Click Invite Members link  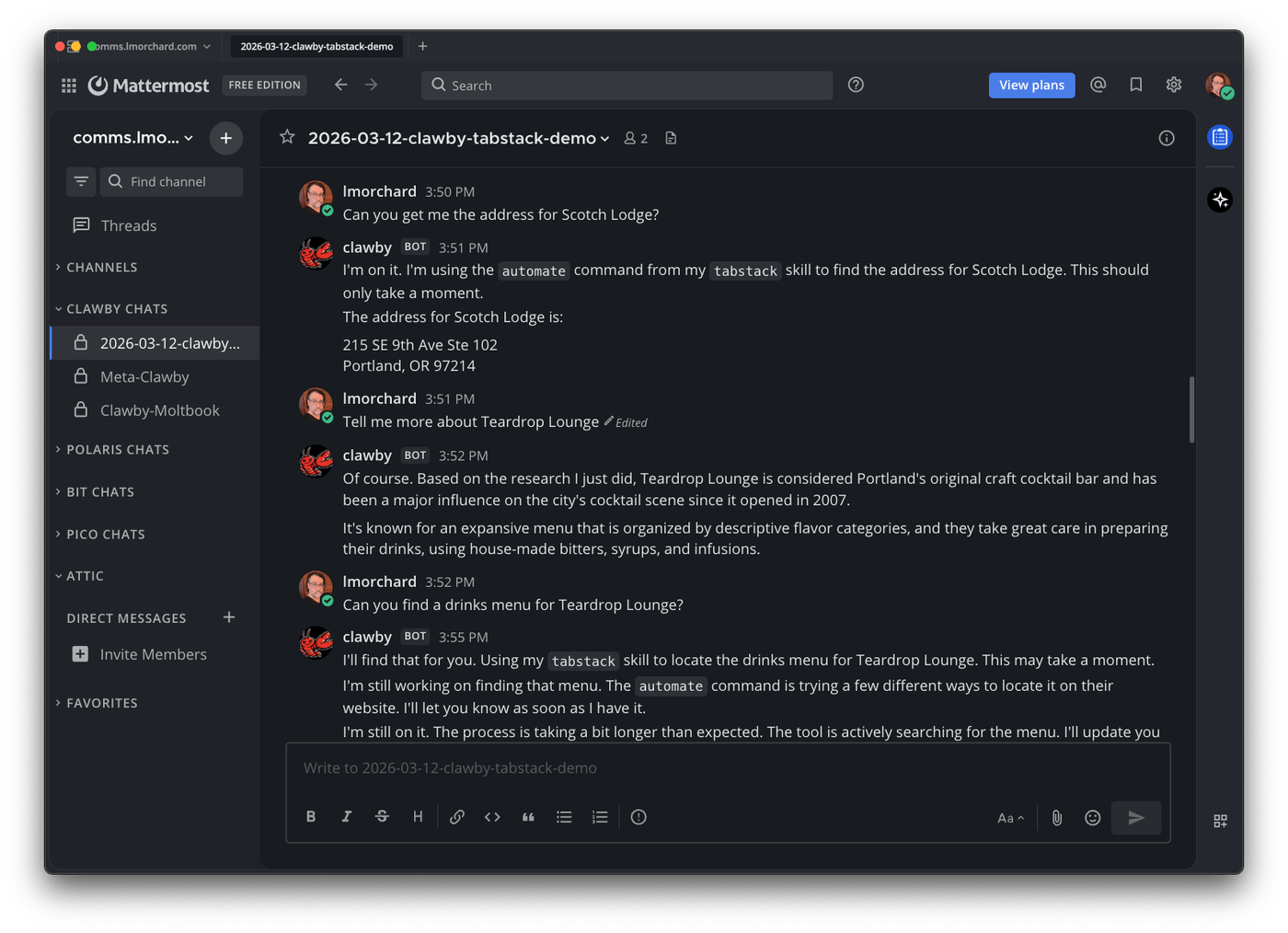[x=153, y=654]
